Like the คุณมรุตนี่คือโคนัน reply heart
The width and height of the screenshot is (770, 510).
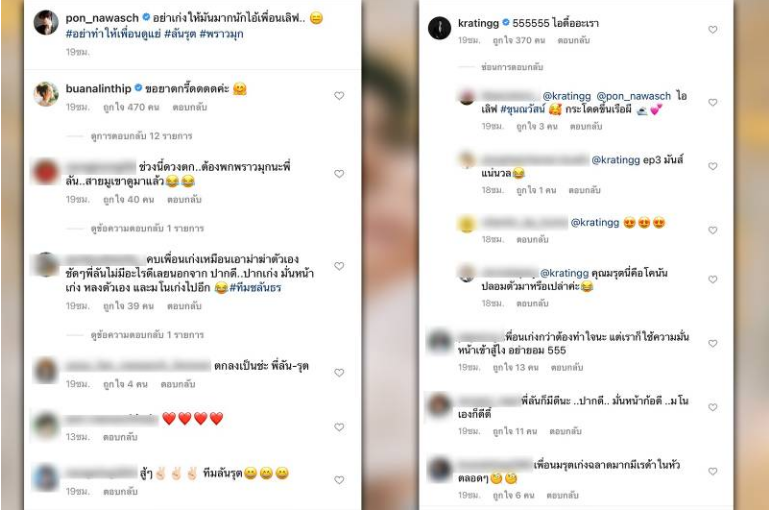tap(713, 279)
